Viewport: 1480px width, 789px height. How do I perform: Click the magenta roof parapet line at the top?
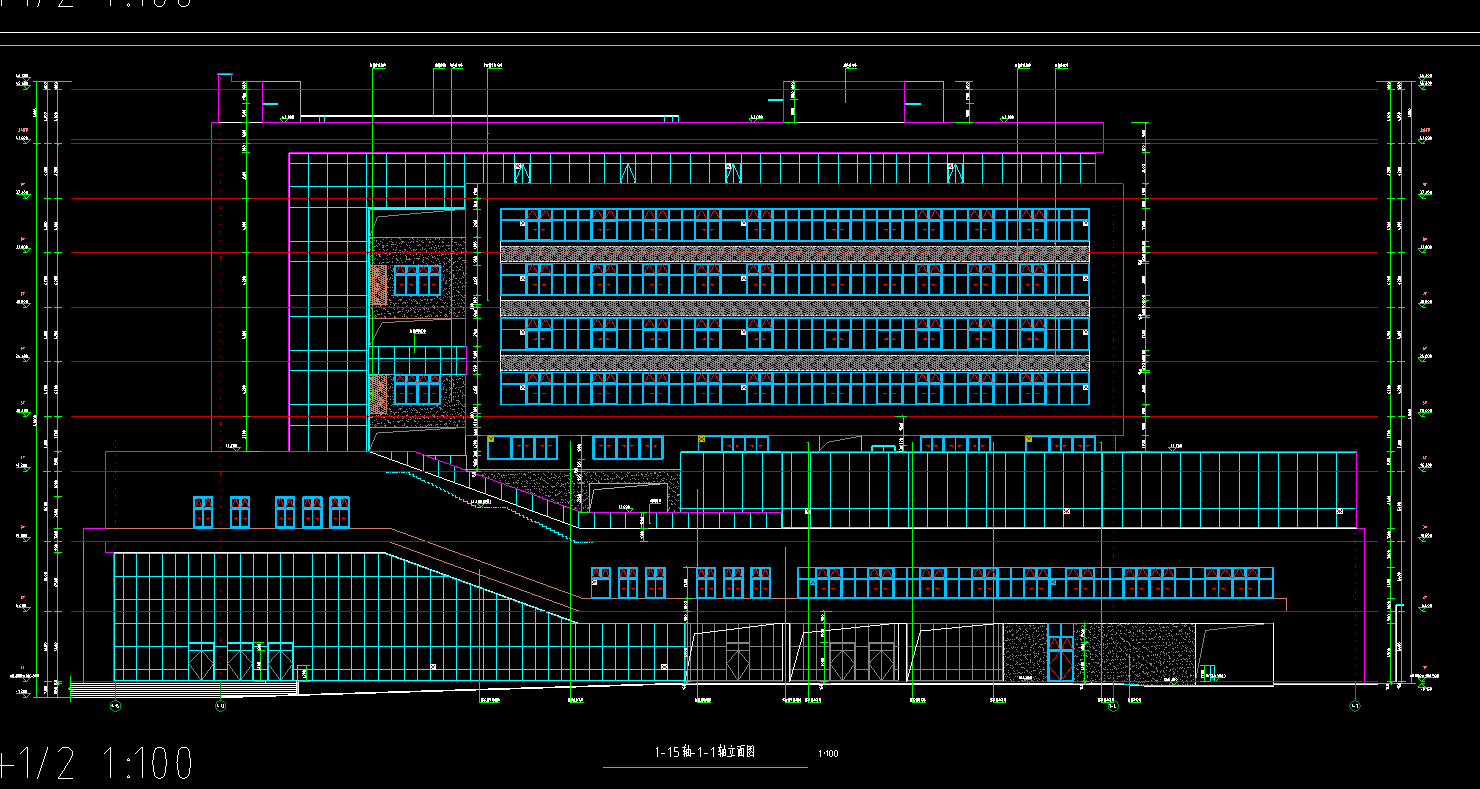click(x=657, y=123)
